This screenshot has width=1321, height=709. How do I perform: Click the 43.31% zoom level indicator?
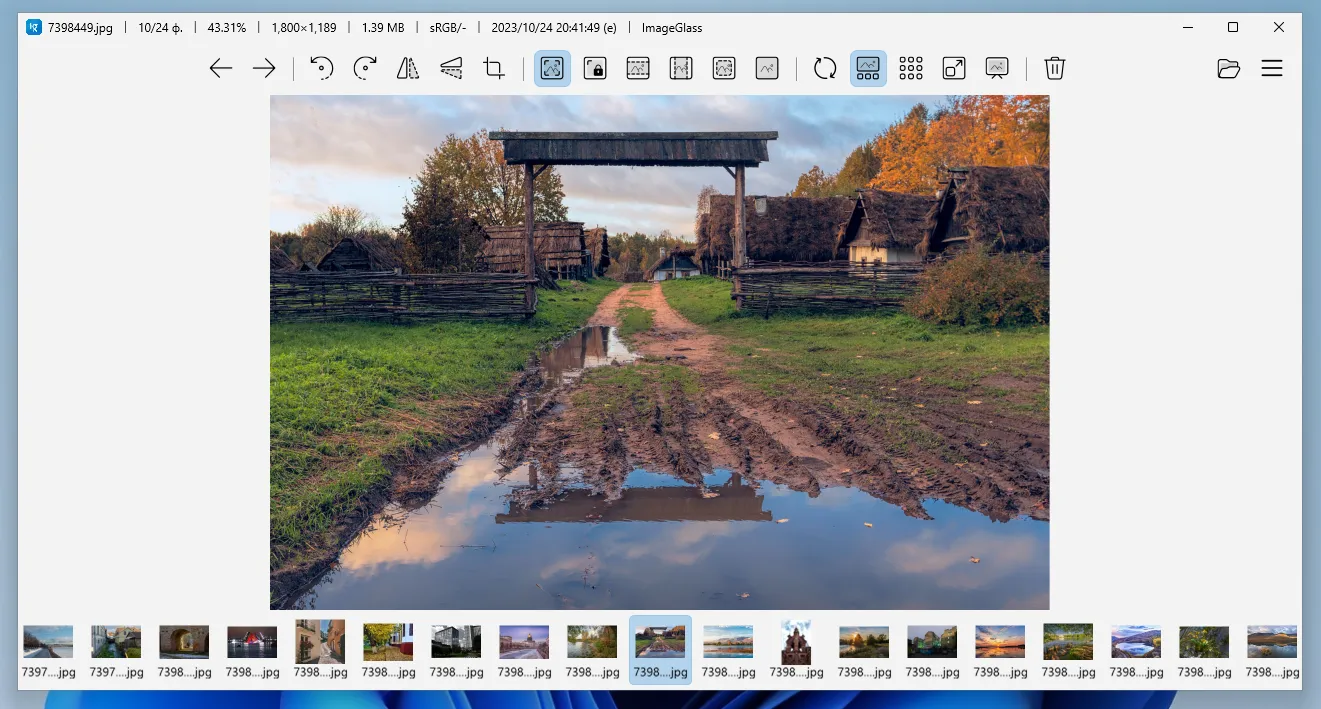[226, 28]
